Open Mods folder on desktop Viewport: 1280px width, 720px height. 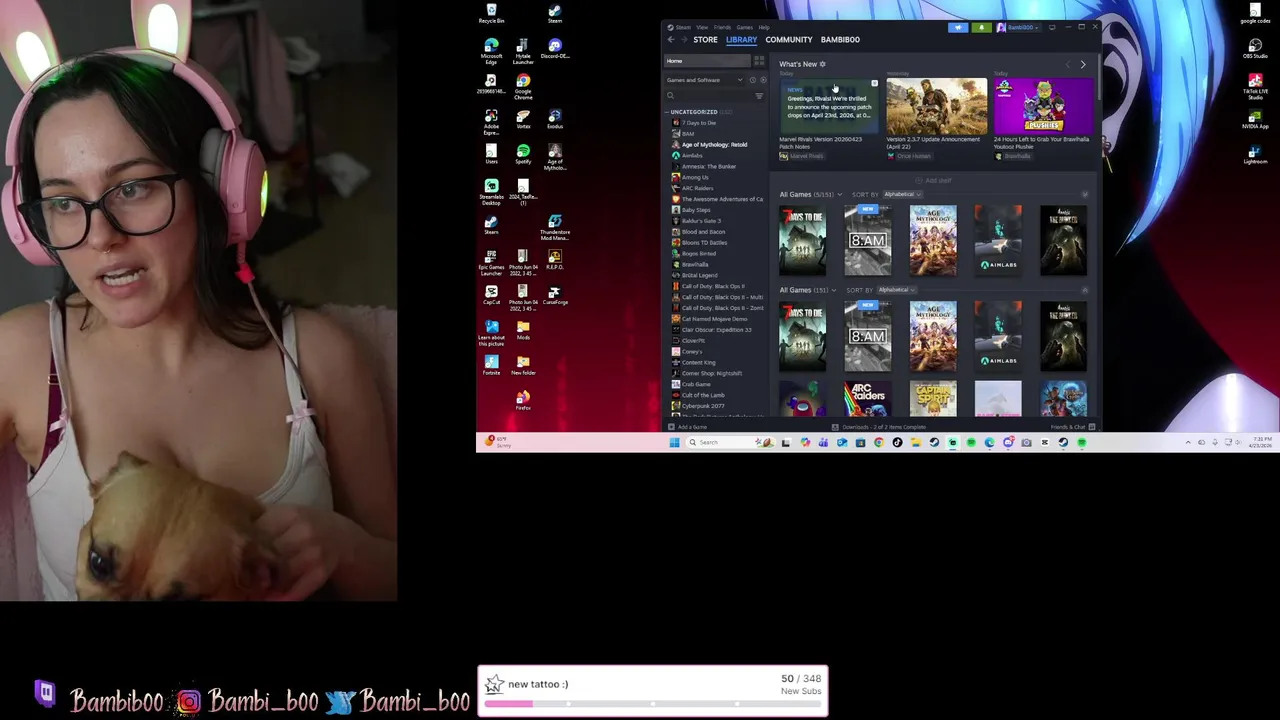tap(523, 331)
